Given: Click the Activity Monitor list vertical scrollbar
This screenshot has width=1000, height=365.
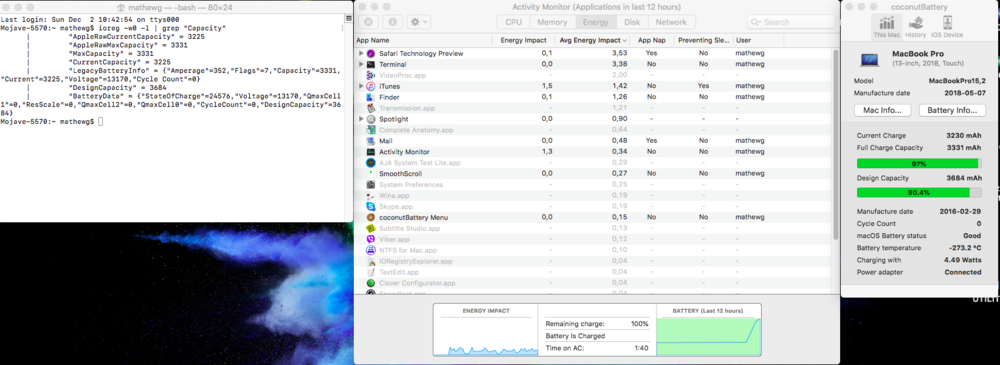Looking at the screenshot, I should click(x=835, y=145).
